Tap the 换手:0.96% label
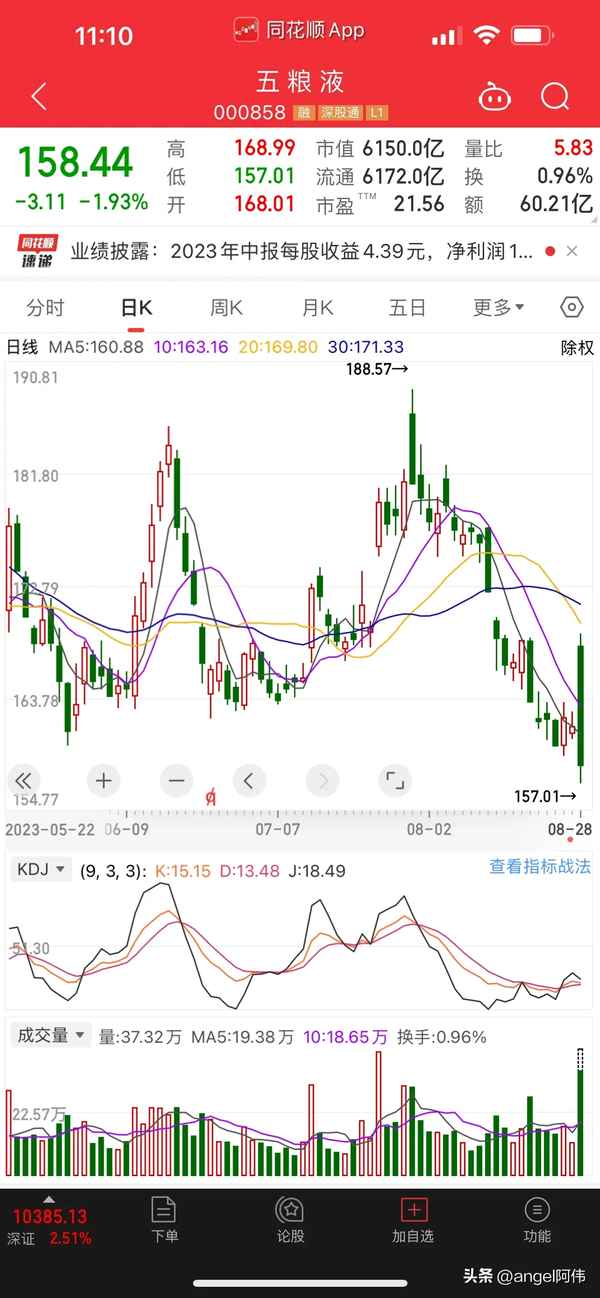Screen dimensions: 600x1298 [x=442, y=1037]
